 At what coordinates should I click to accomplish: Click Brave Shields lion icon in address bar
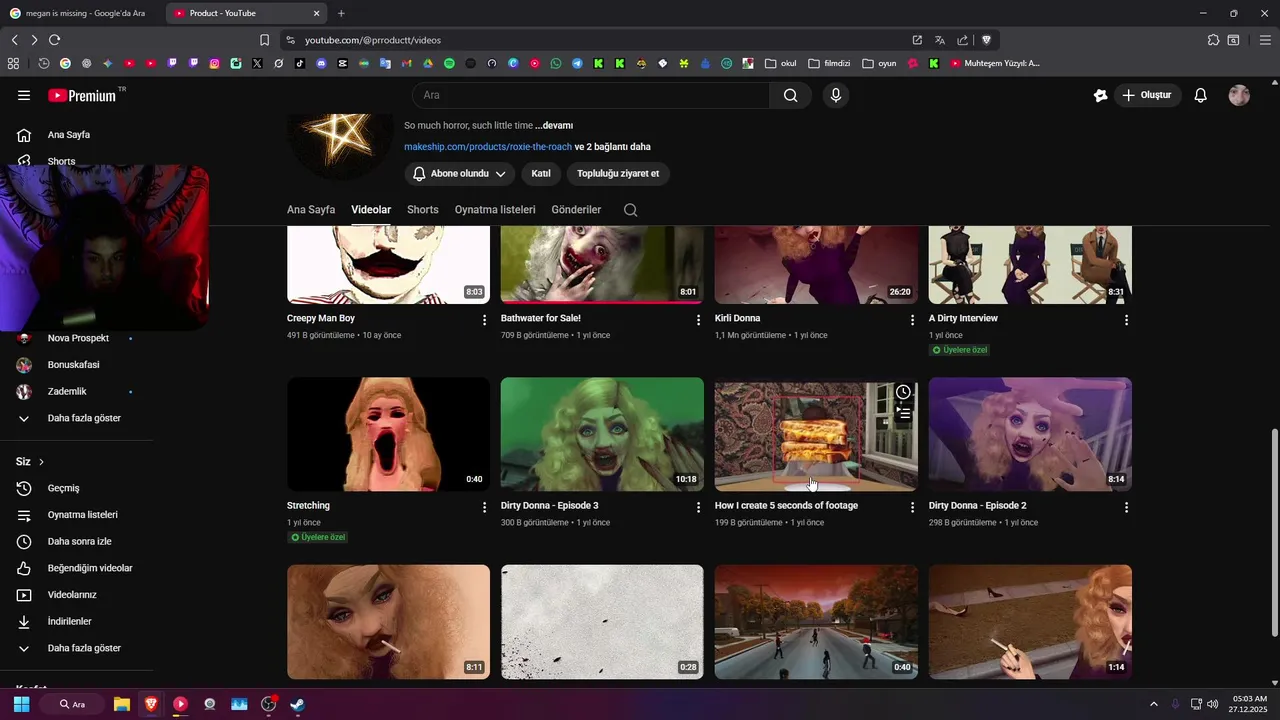coord(986,40)
